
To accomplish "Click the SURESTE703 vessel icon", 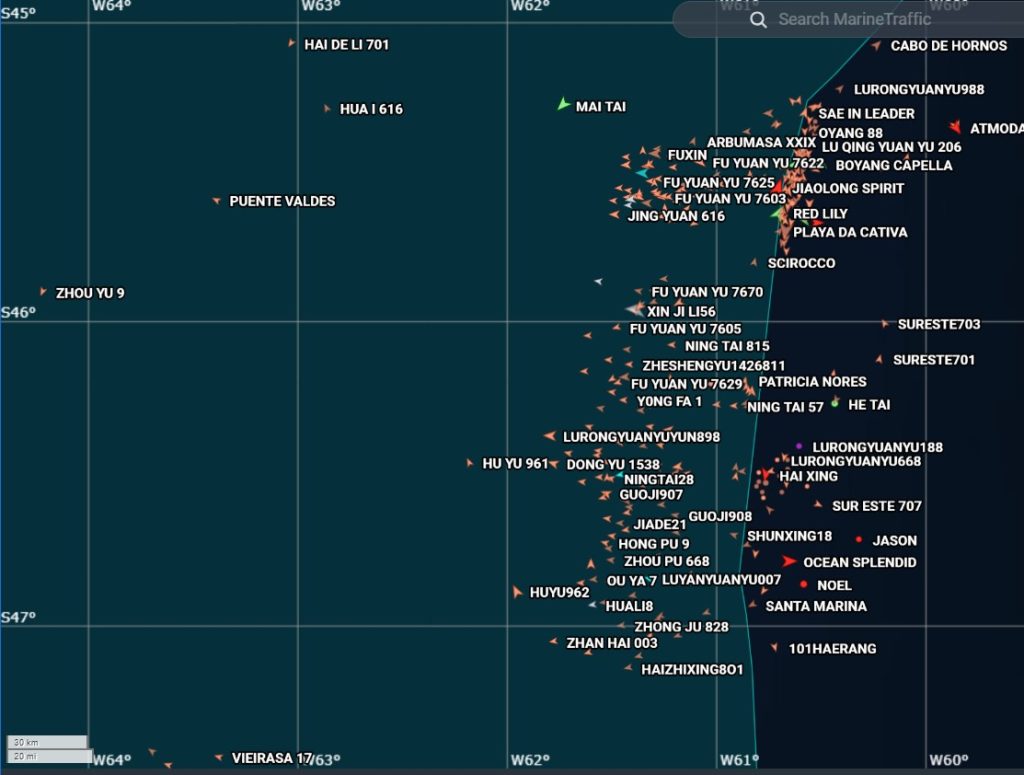I will point(885,324).
